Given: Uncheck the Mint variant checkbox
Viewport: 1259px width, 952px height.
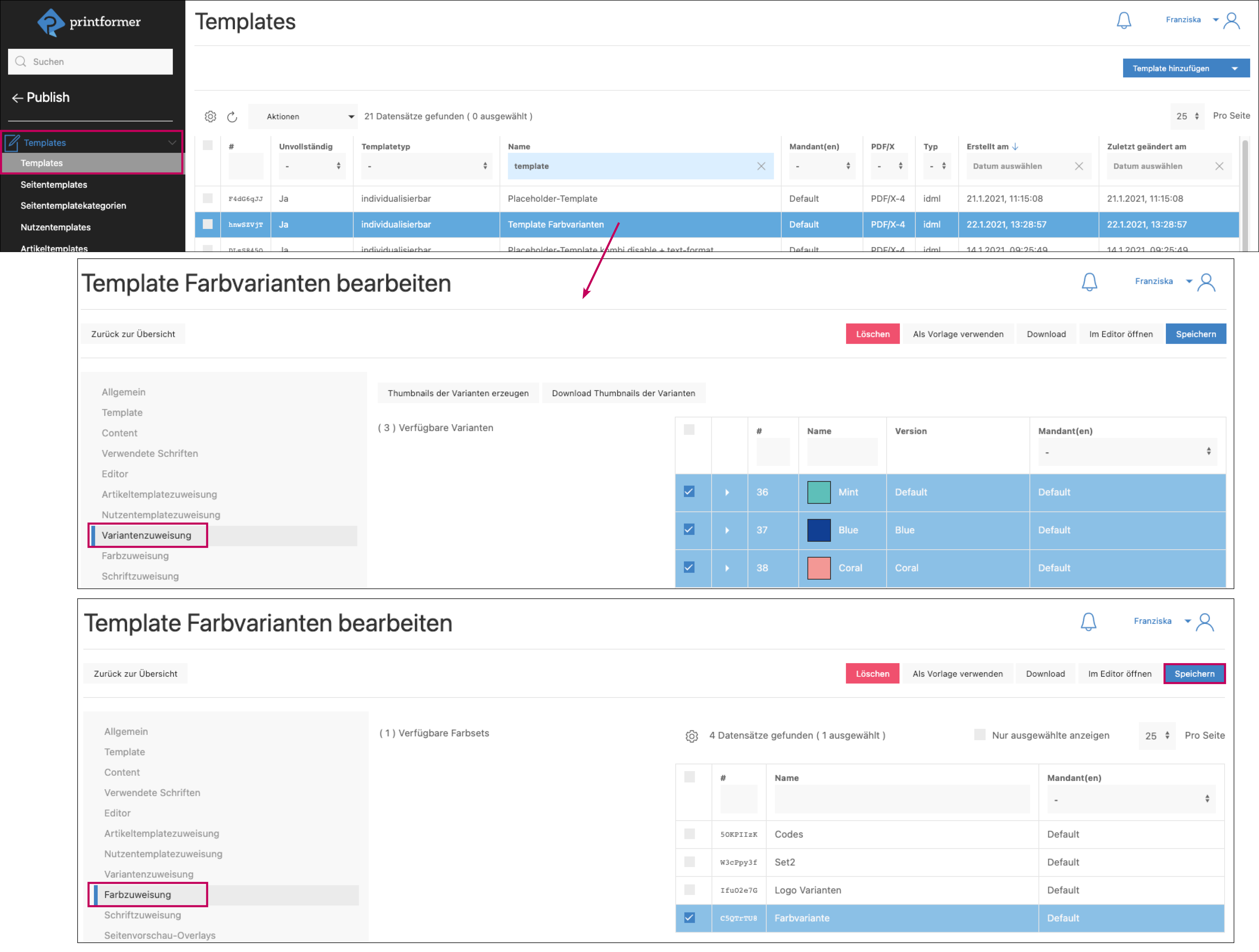Looking at the screenshot, I should click(689, 492).
